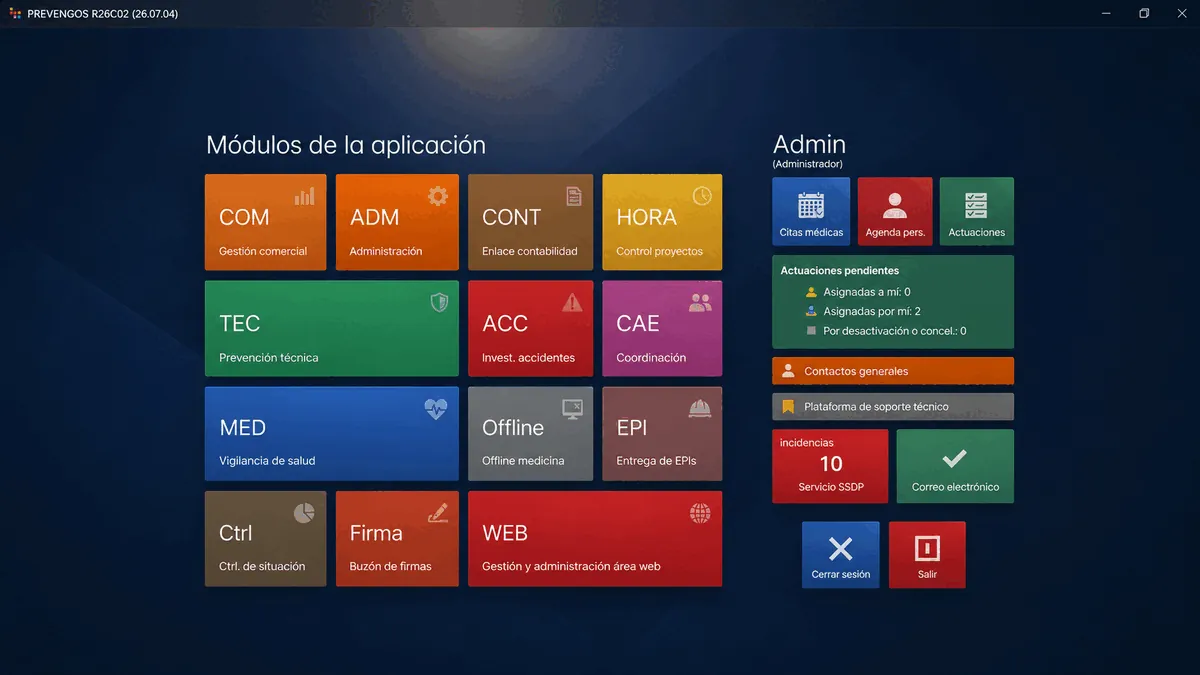Open CONT Enlace contabilidad module

[530, 222]
